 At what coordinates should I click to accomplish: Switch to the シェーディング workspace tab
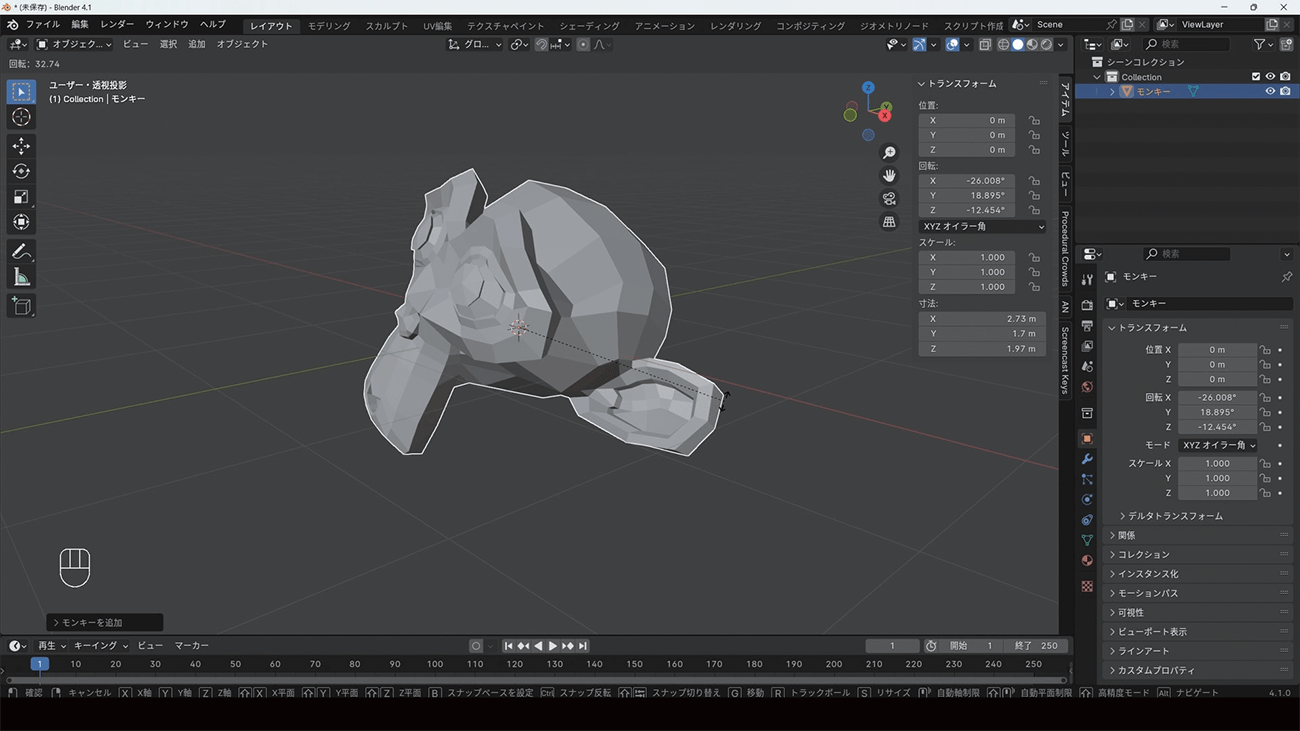(x=589, y=25)
